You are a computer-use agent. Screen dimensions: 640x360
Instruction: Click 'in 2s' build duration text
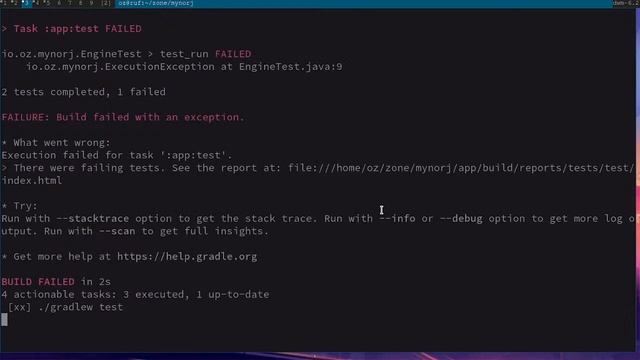(x=96, y=282)
